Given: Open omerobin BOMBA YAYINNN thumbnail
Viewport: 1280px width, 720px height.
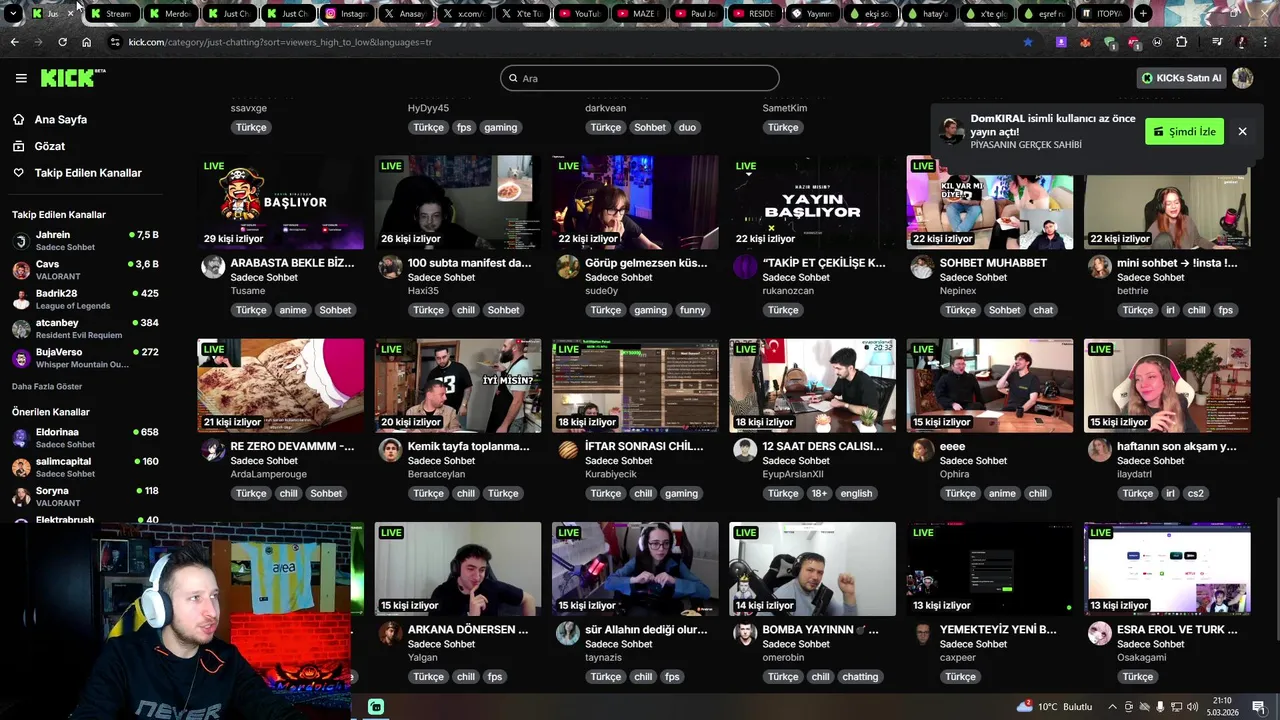Looking at the screenshot, I should [x=813, y=569].
